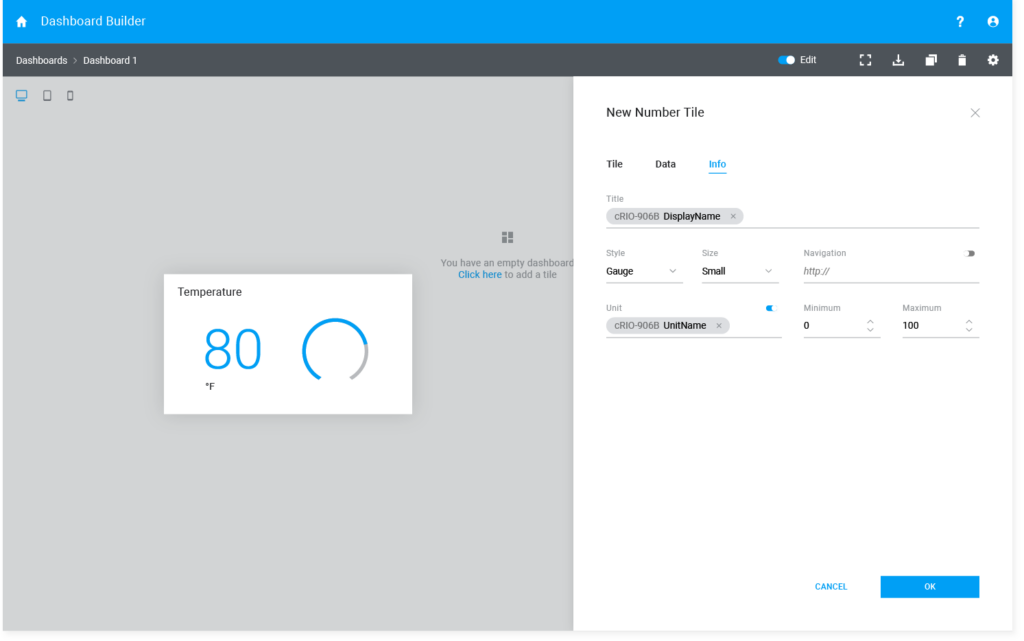
Task: Toggle the Unit binding switch
Action: coord(771,308)
